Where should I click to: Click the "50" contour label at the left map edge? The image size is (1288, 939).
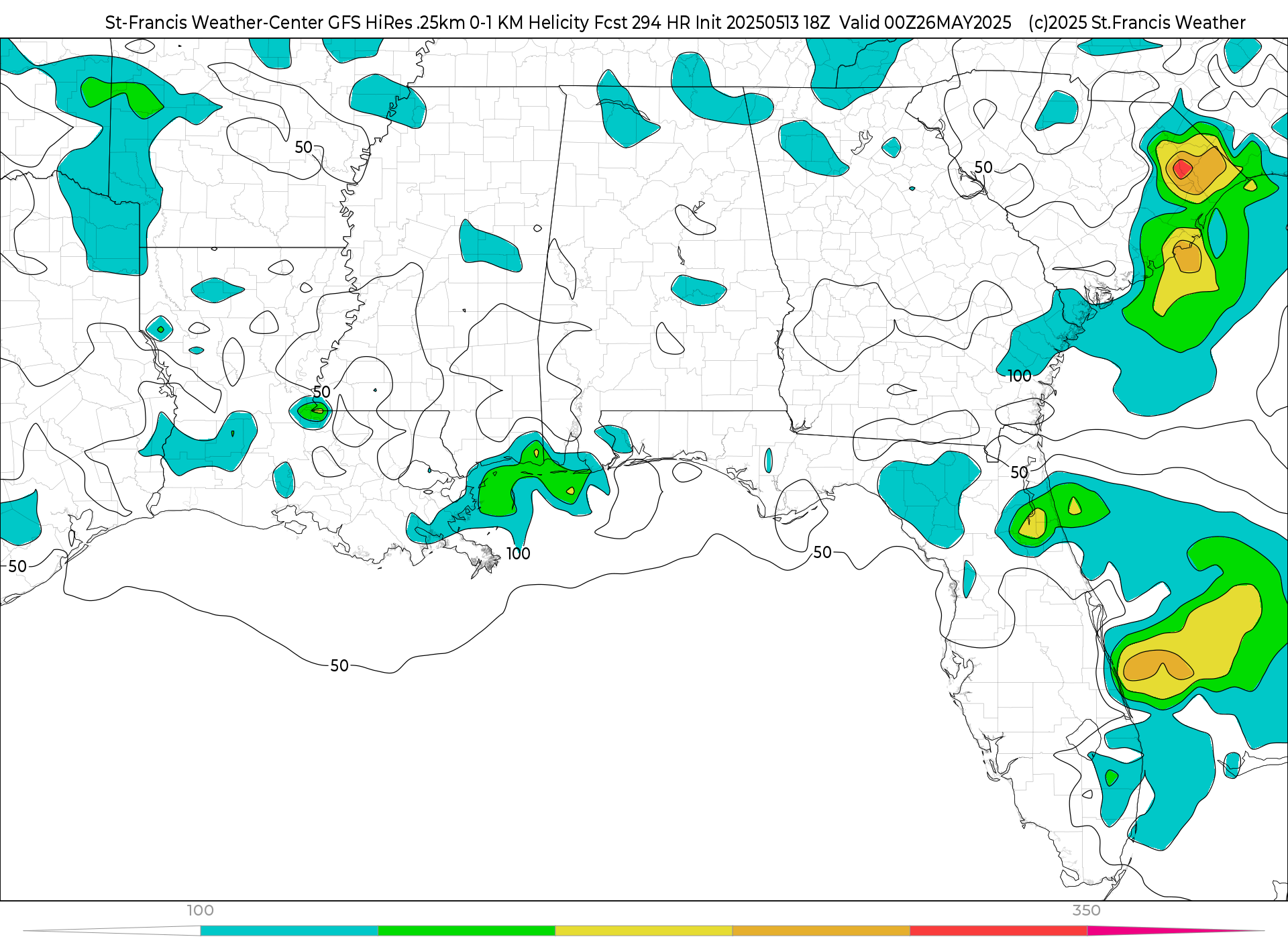[x=17, y=566]
